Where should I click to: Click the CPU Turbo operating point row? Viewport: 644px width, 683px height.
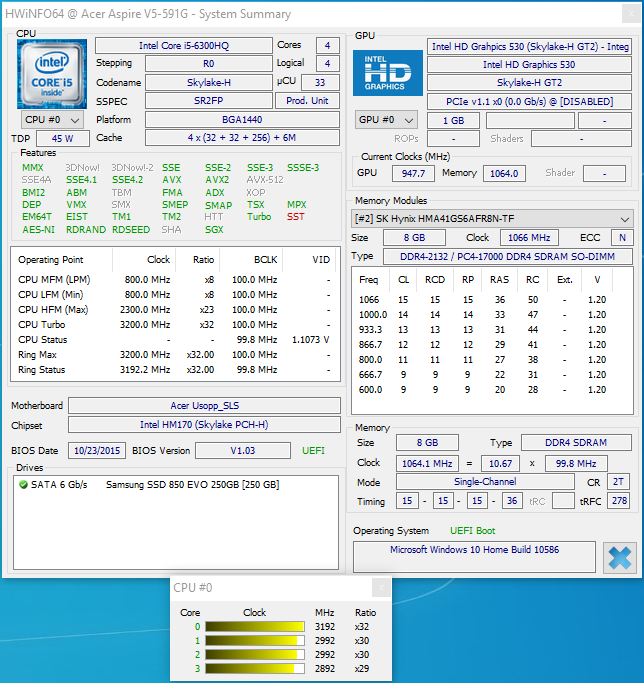click(x=174, y=325)
